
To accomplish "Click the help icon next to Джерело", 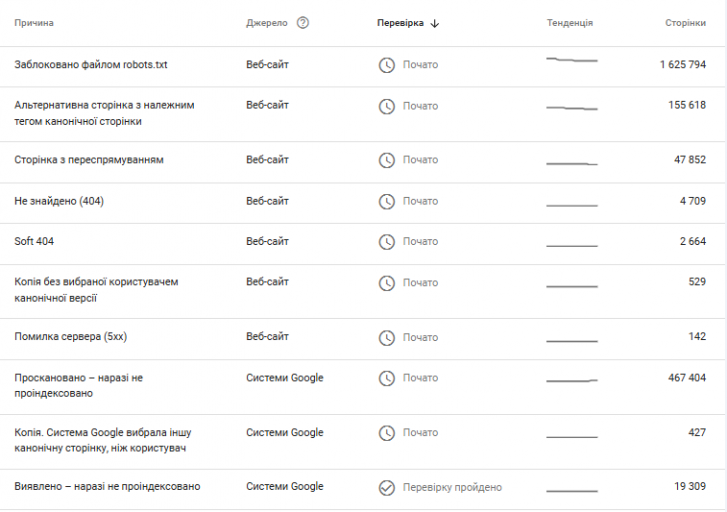I will pyautogui.click(x=303, y=23).
